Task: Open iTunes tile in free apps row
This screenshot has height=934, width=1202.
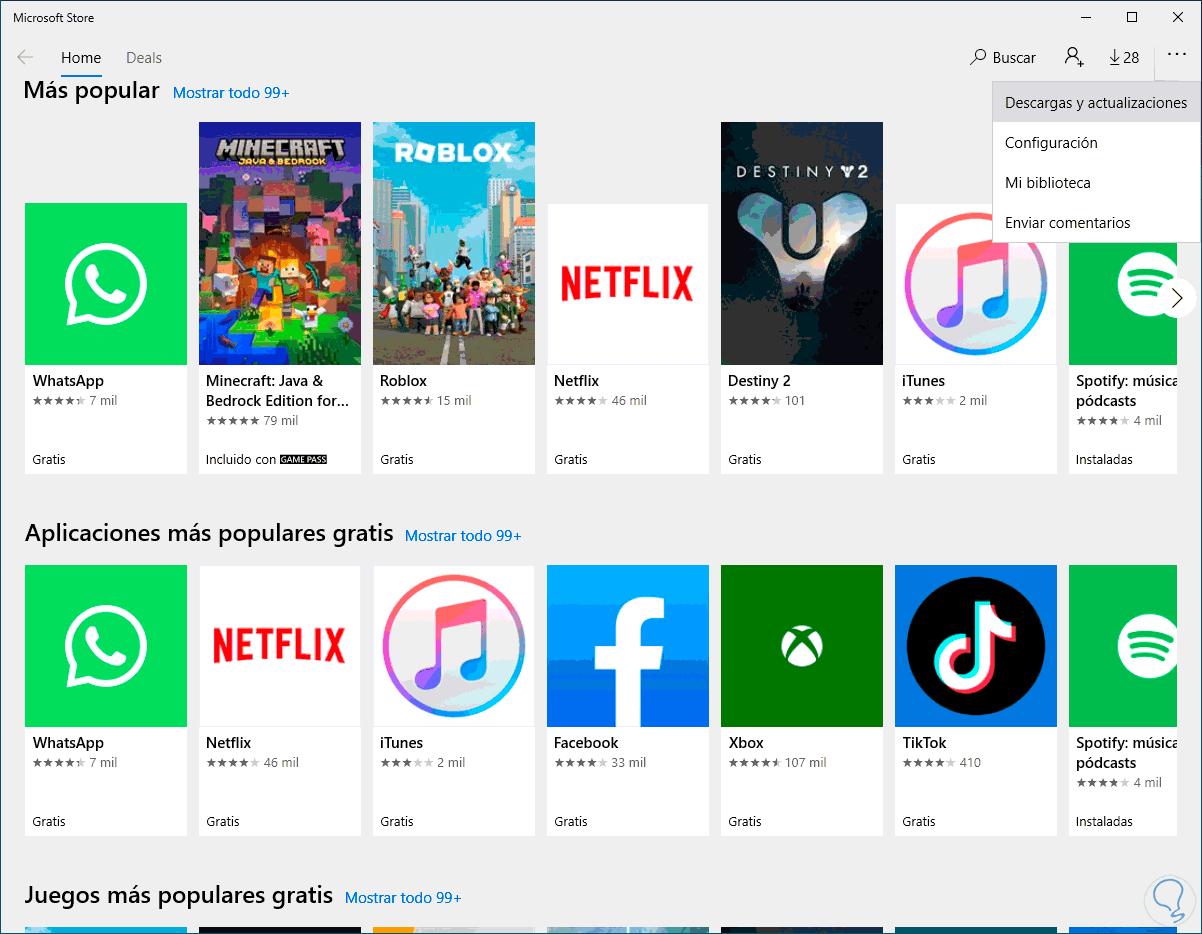Action: [454, 700]
